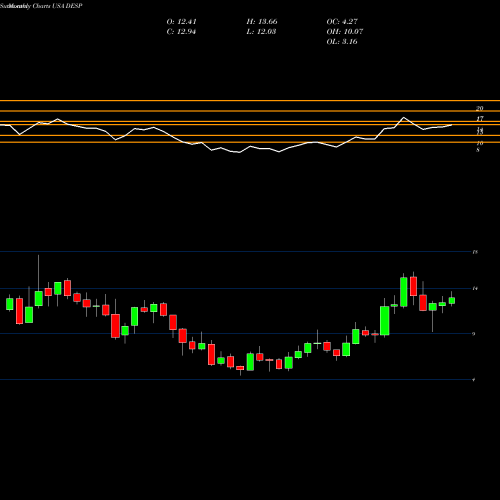This screenshot has width=500, height=500.
Task: Click the candlestick price axis label '9'
Action: [474, 334]
